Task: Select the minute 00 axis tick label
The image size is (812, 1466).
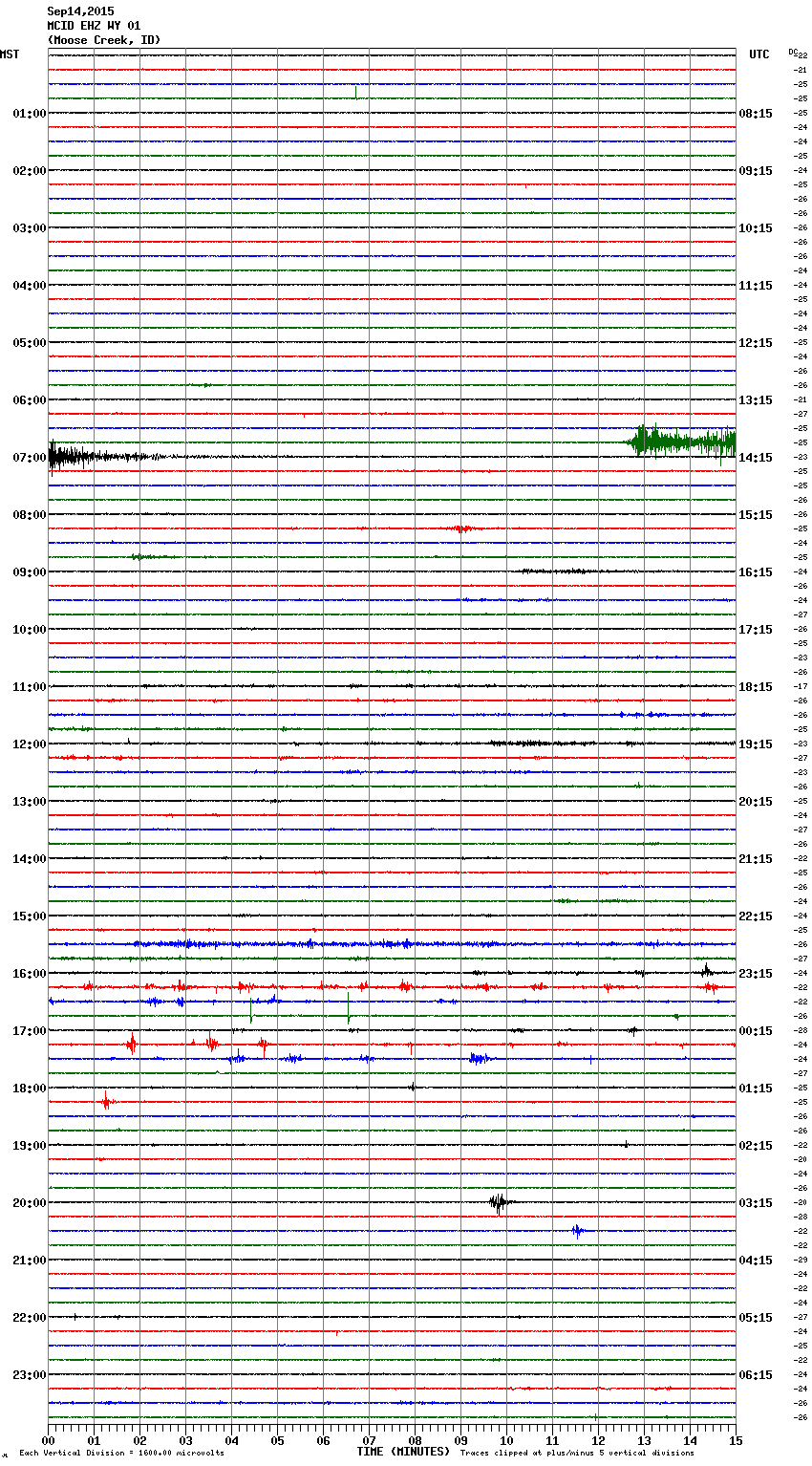Action: [x=48, y=1440]
